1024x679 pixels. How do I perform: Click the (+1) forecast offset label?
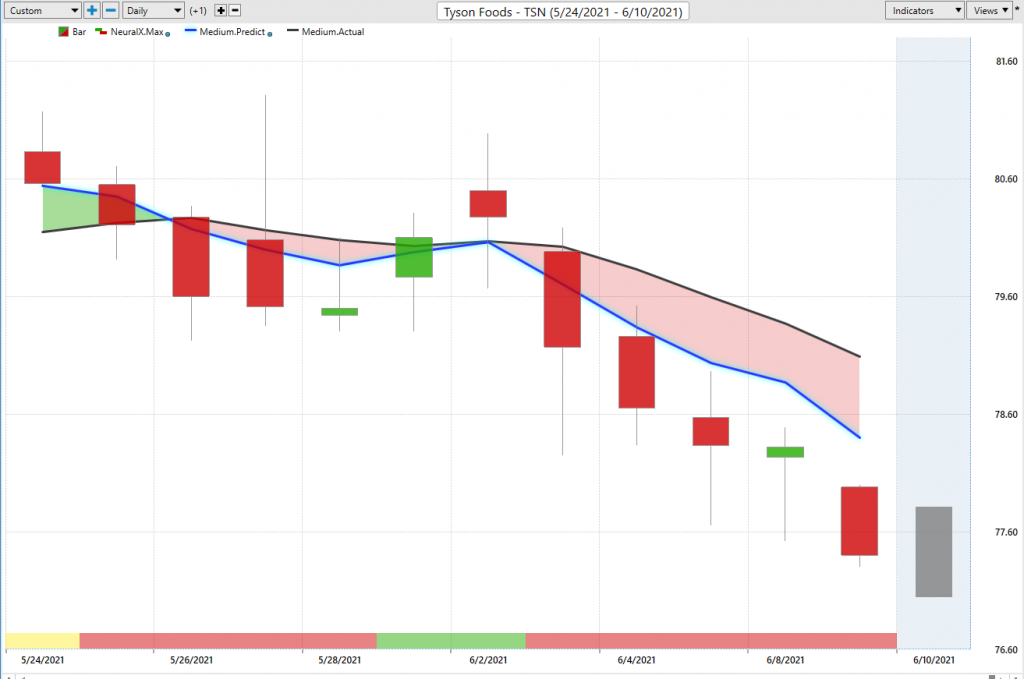(x=198, y=10)
